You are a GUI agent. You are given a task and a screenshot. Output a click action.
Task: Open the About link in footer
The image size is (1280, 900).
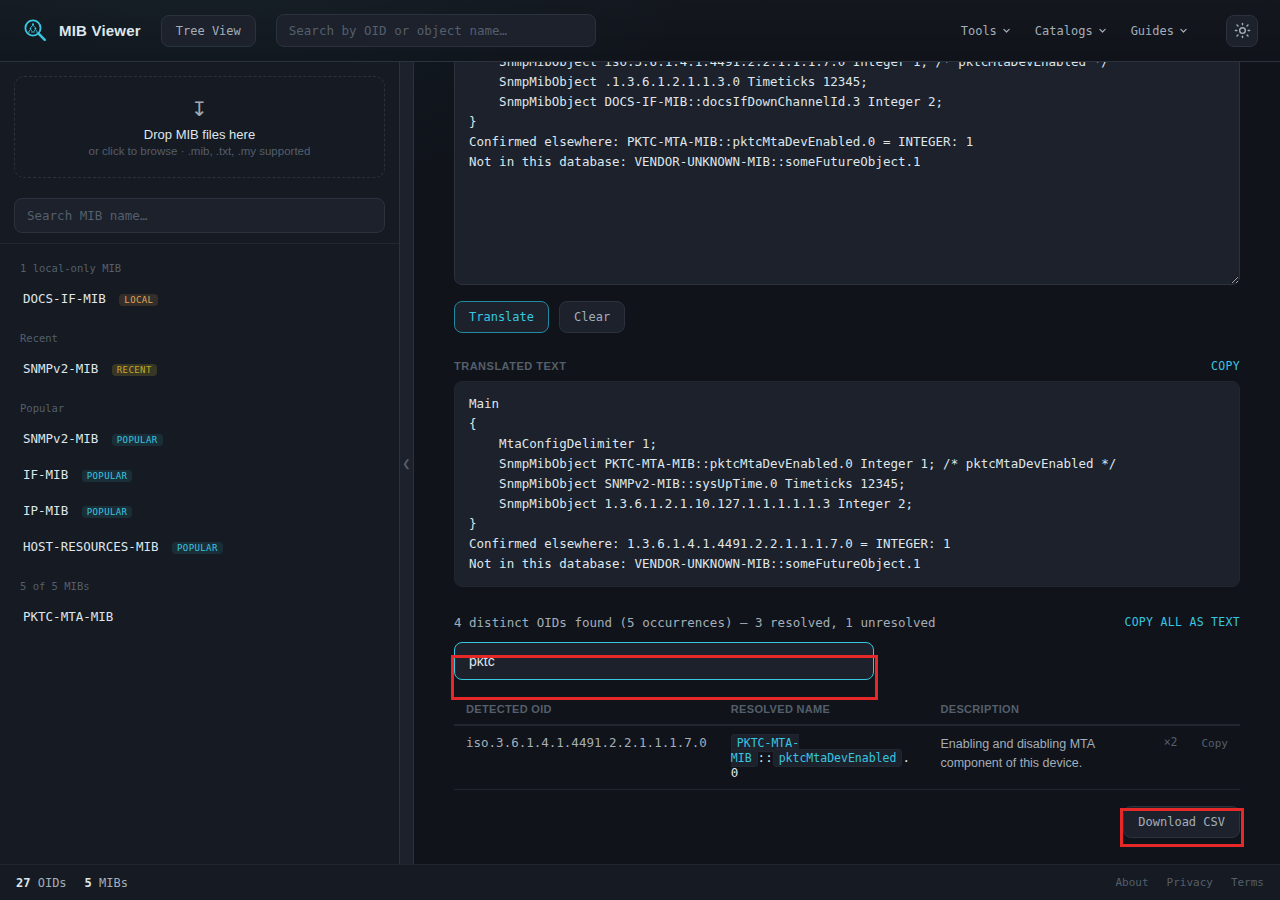[x=1132, y=882]
